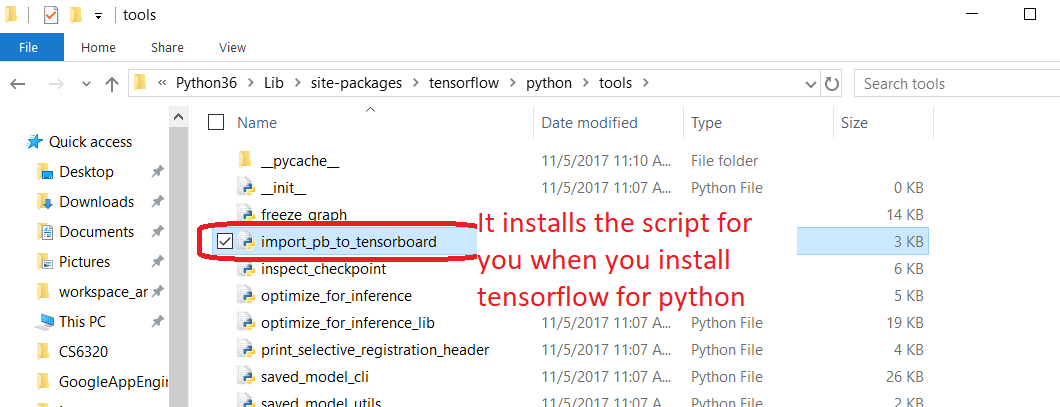Click the This PC computer icon

coord(45,322)
